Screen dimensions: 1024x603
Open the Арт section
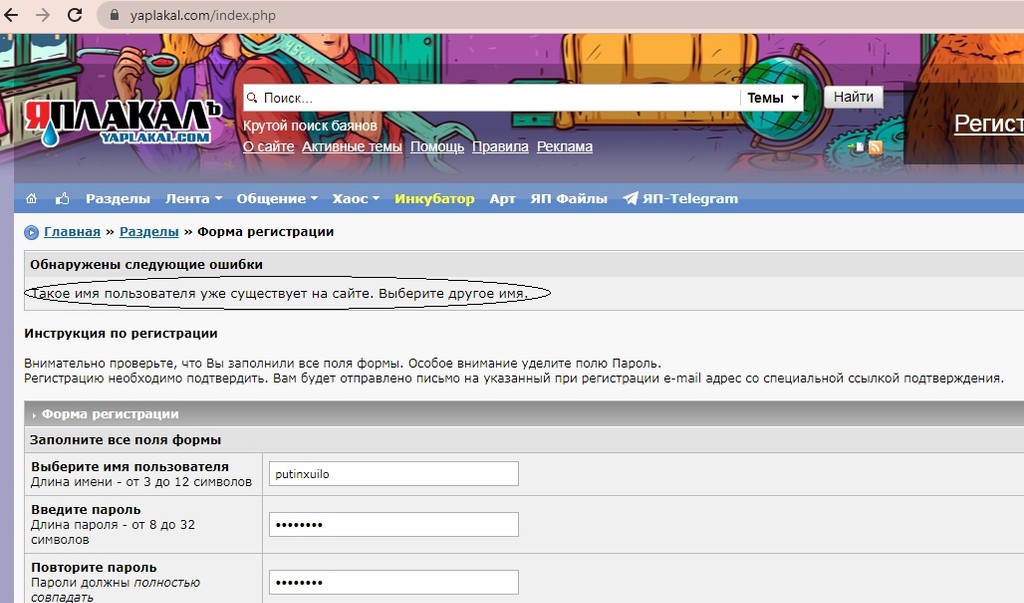502,199
